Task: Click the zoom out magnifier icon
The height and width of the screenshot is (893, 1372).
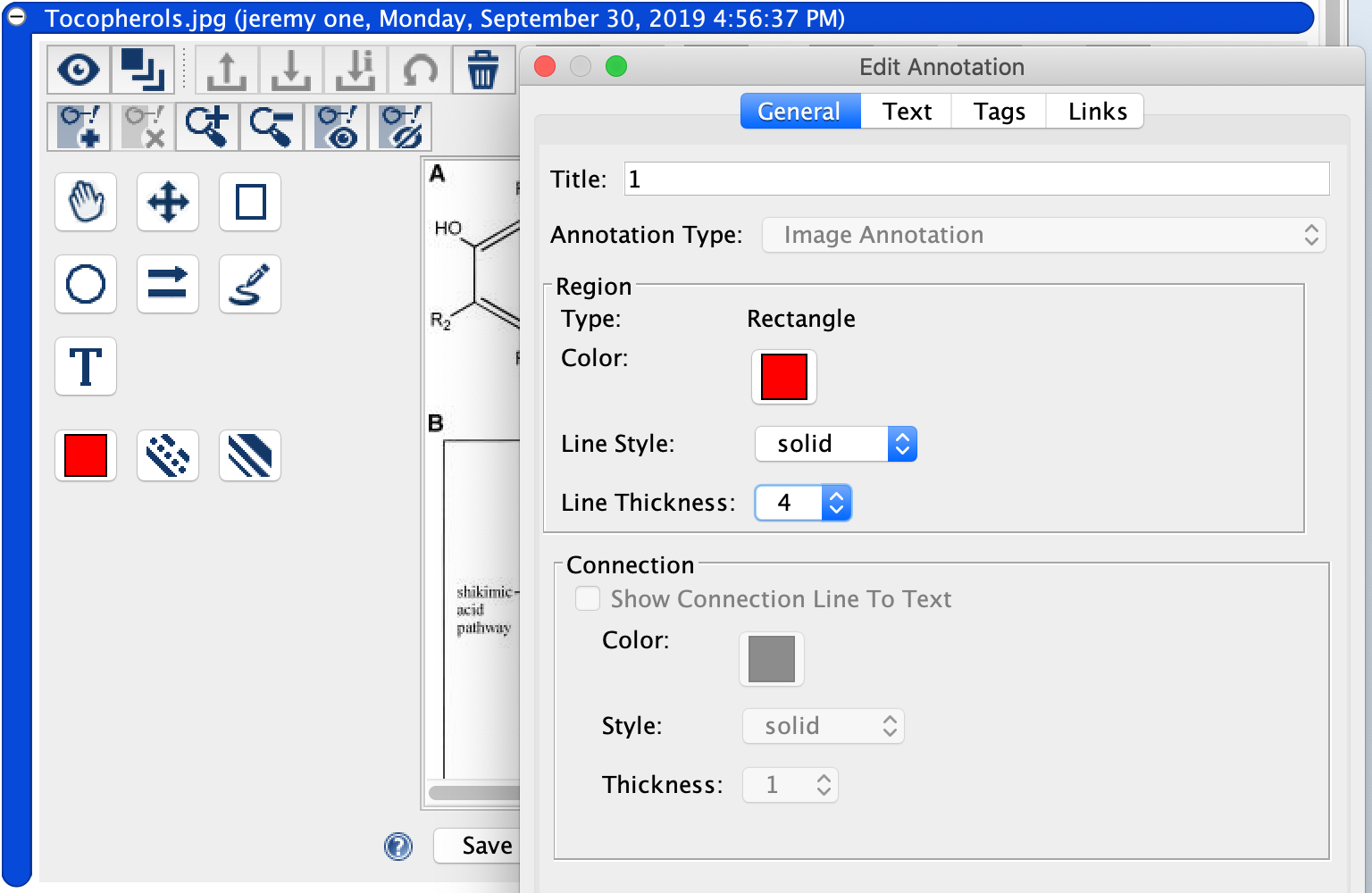Action: [x=272, y=126]
